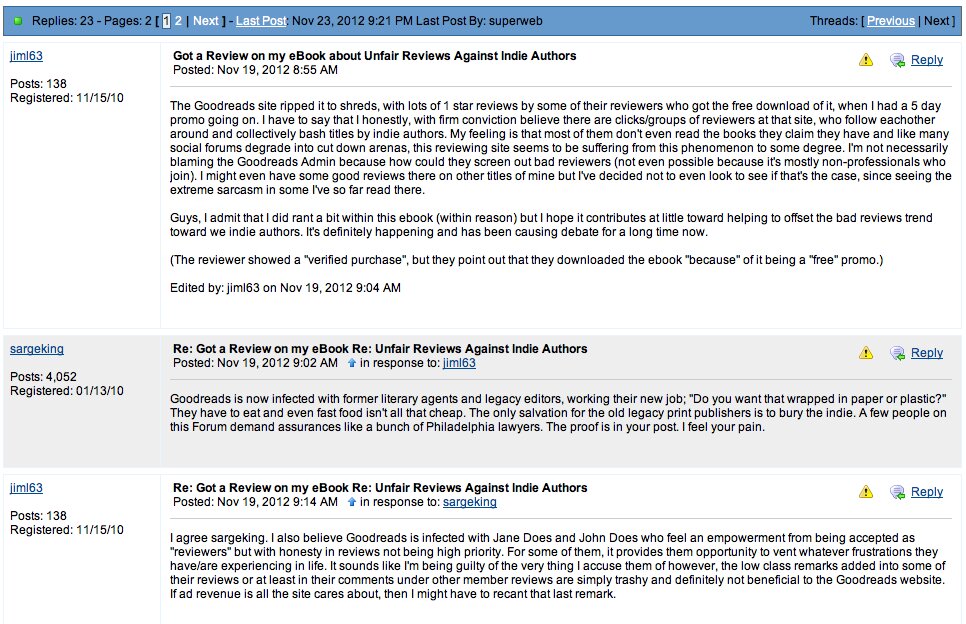Viewport: 966px width, 624px height.
Task: Click Next in the page navigation
Action: tap(206, 21)
